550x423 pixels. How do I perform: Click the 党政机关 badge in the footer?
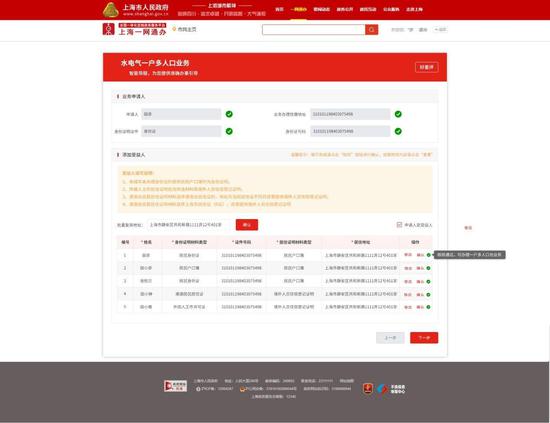tap(175, 386)
